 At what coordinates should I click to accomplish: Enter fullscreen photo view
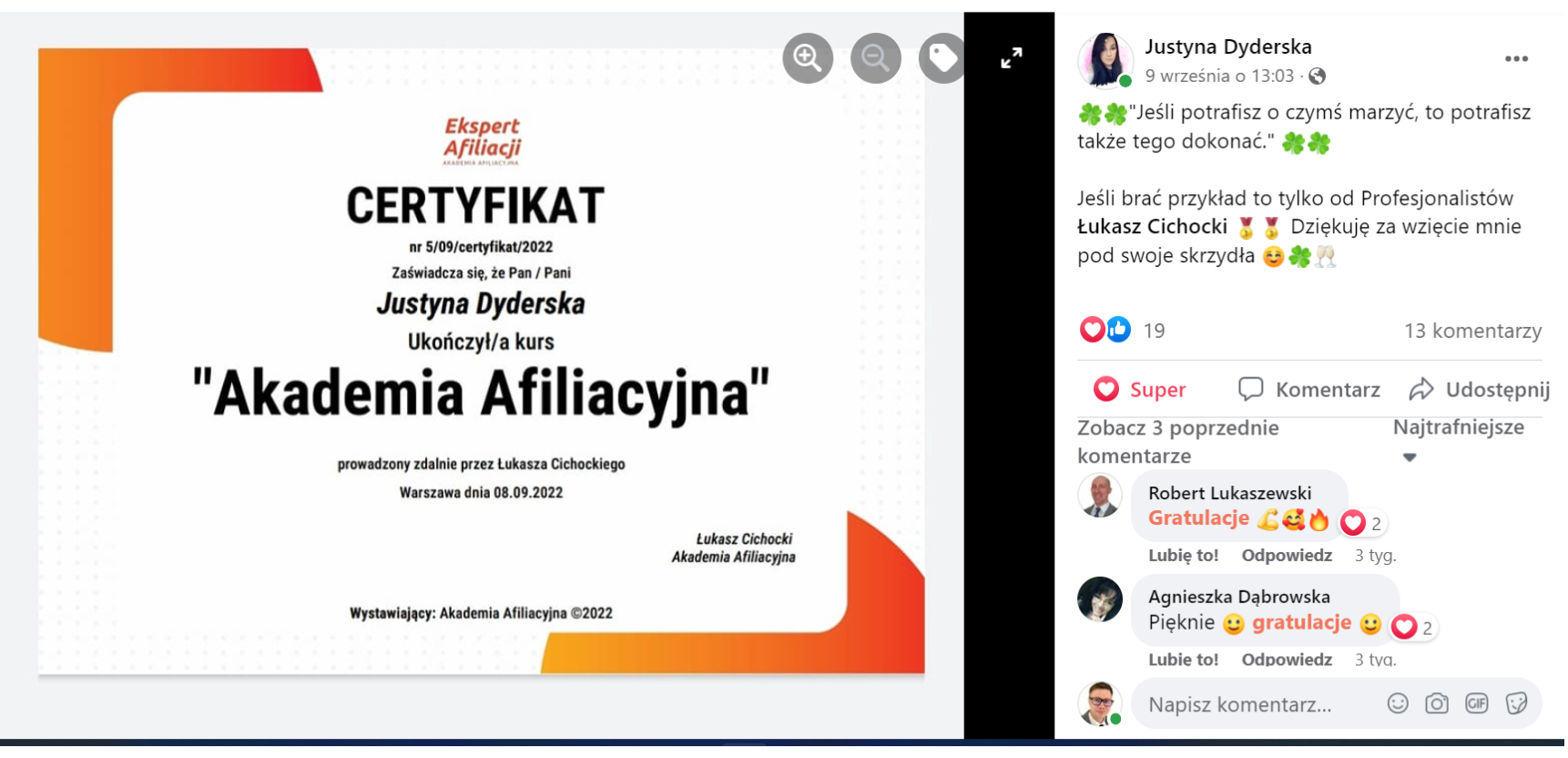(x=1011, y=58)
